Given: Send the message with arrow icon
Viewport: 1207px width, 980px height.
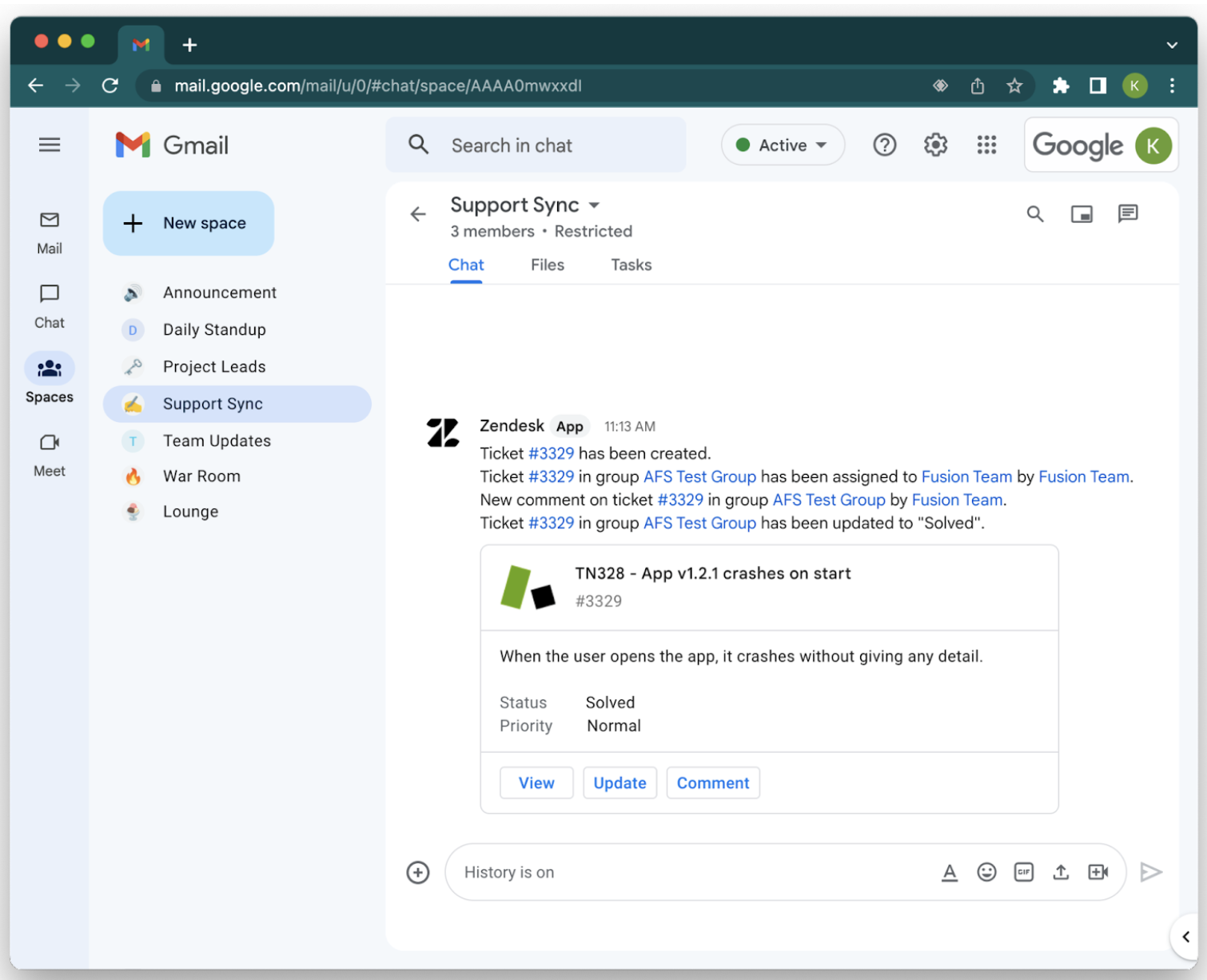Looking at the screenshot, I should (1151, 872).
